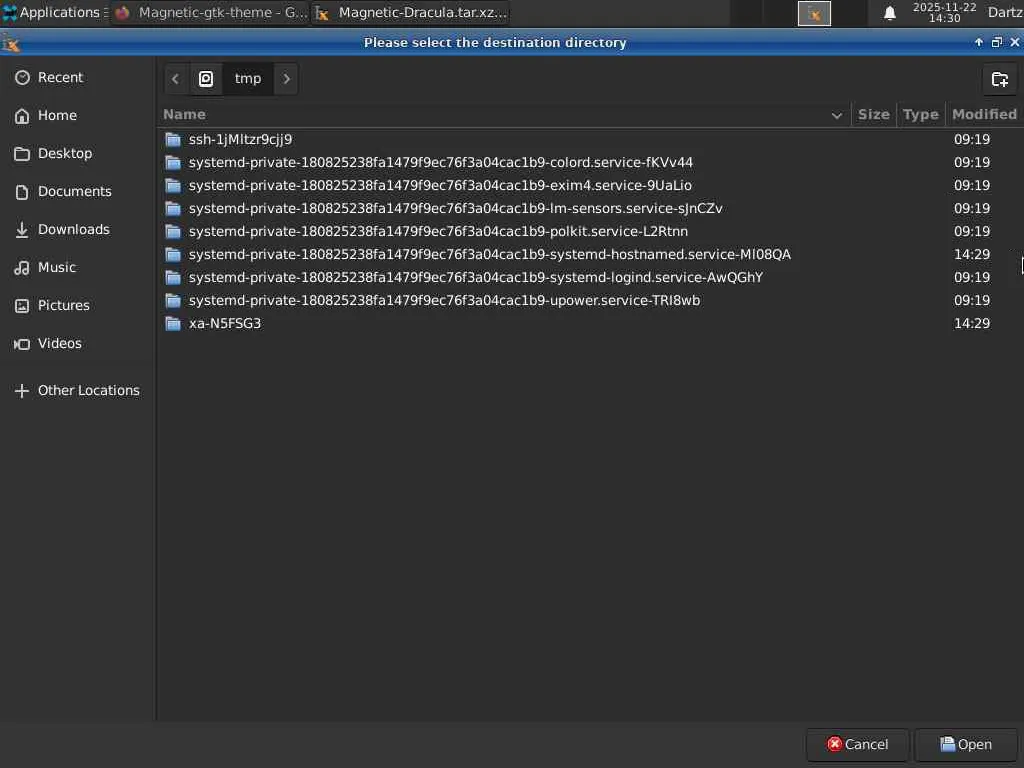1024x768 pixels.
Task: Select the xa-N5FSG3 folder
Action: pos(225,323)
